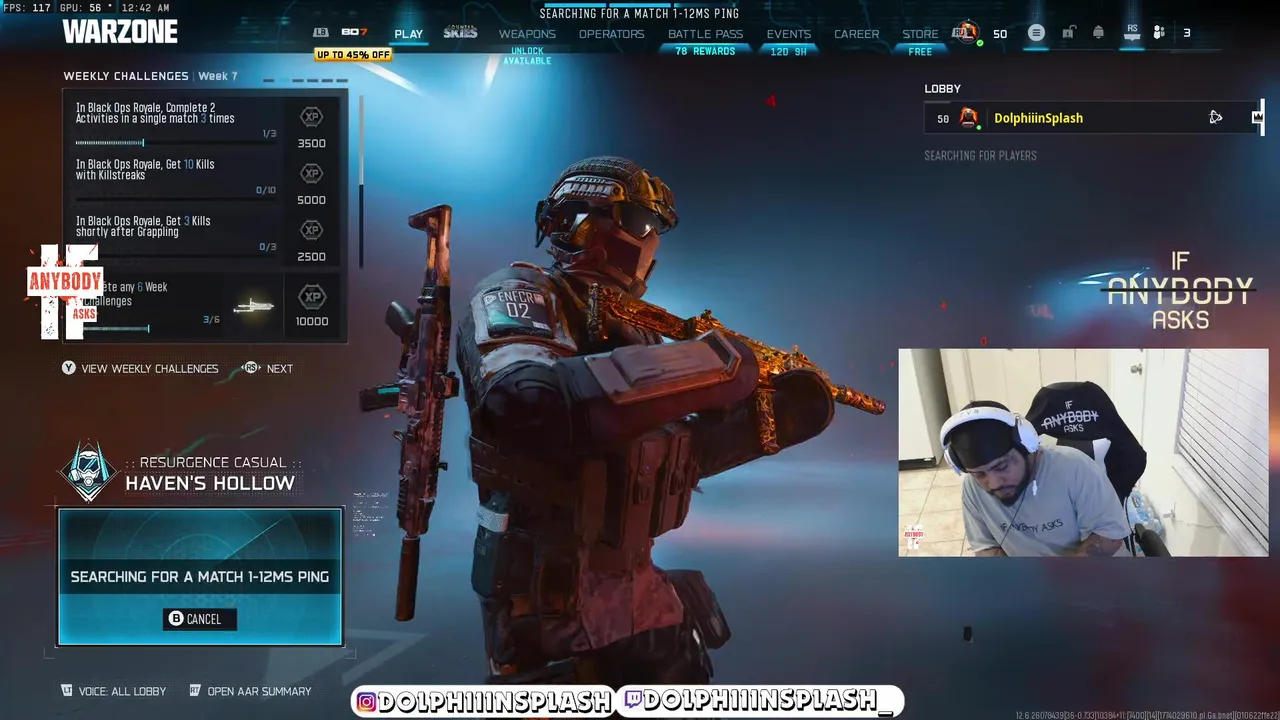1280x720 pixels.
Task: Click View Weekly Challenges
Action: click(150, 369)
